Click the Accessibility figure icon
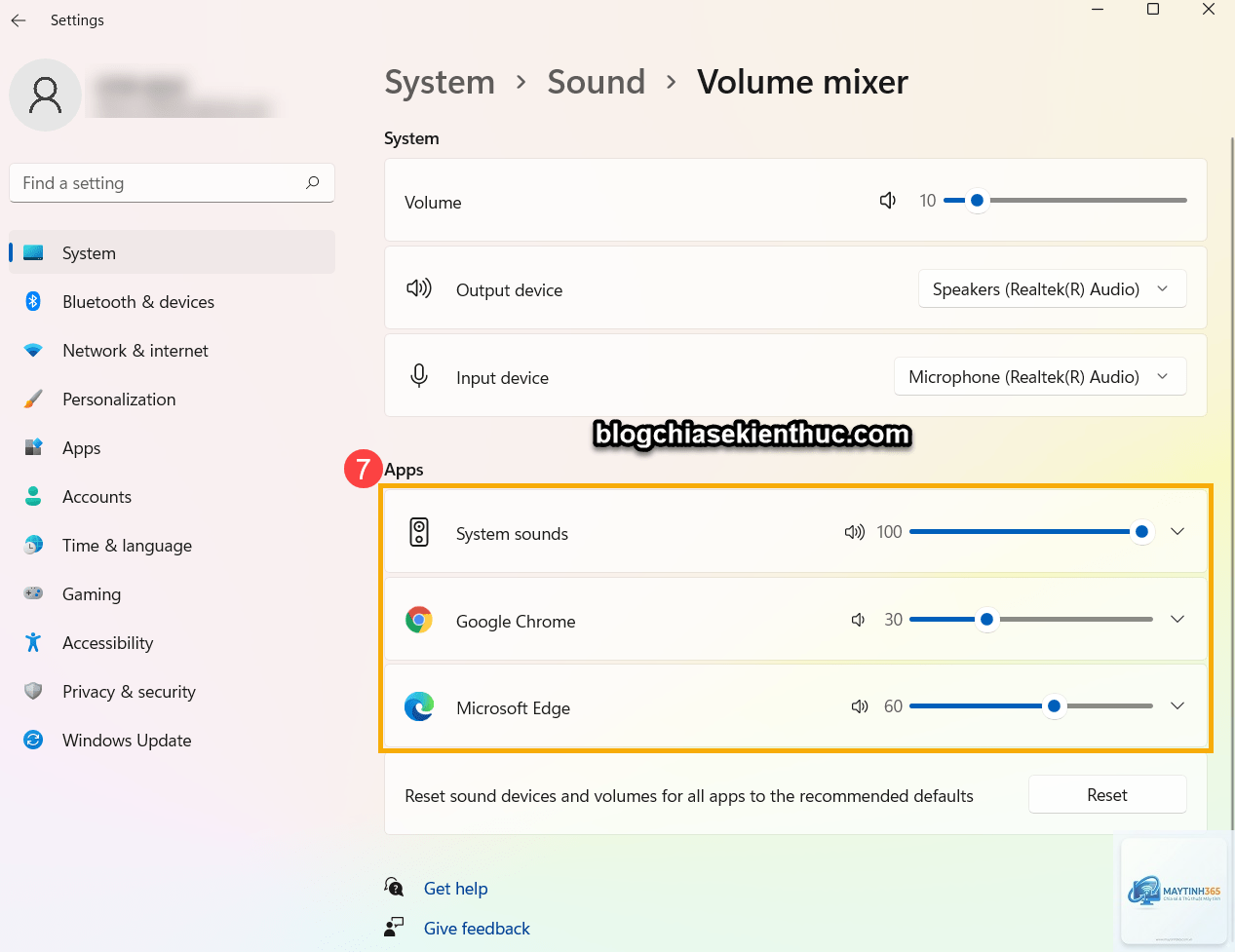Image resolution: width=1235 pixels, height=952 pixels. [33, 642]
